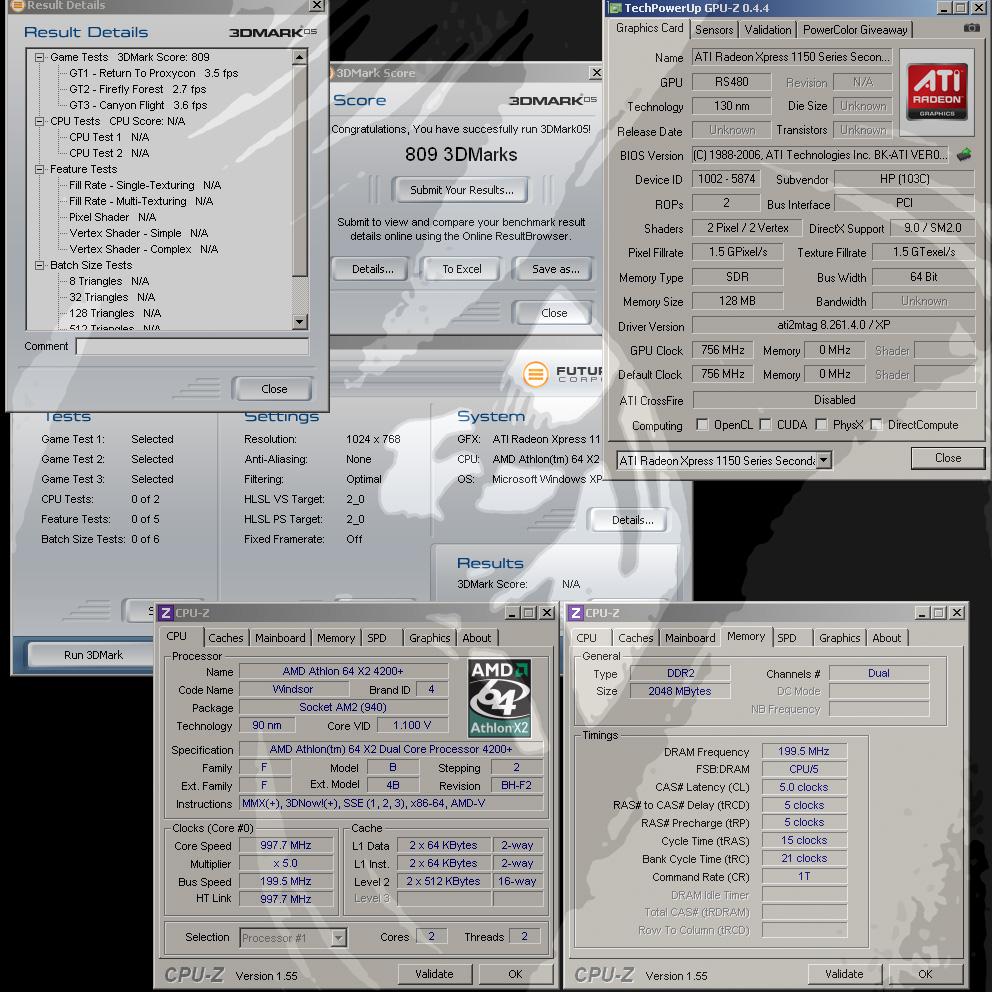Select the GT3 - Canyon Flight row
Image resolution: width=992 pixels, height=992 pixels.
[x=138, y=105]
